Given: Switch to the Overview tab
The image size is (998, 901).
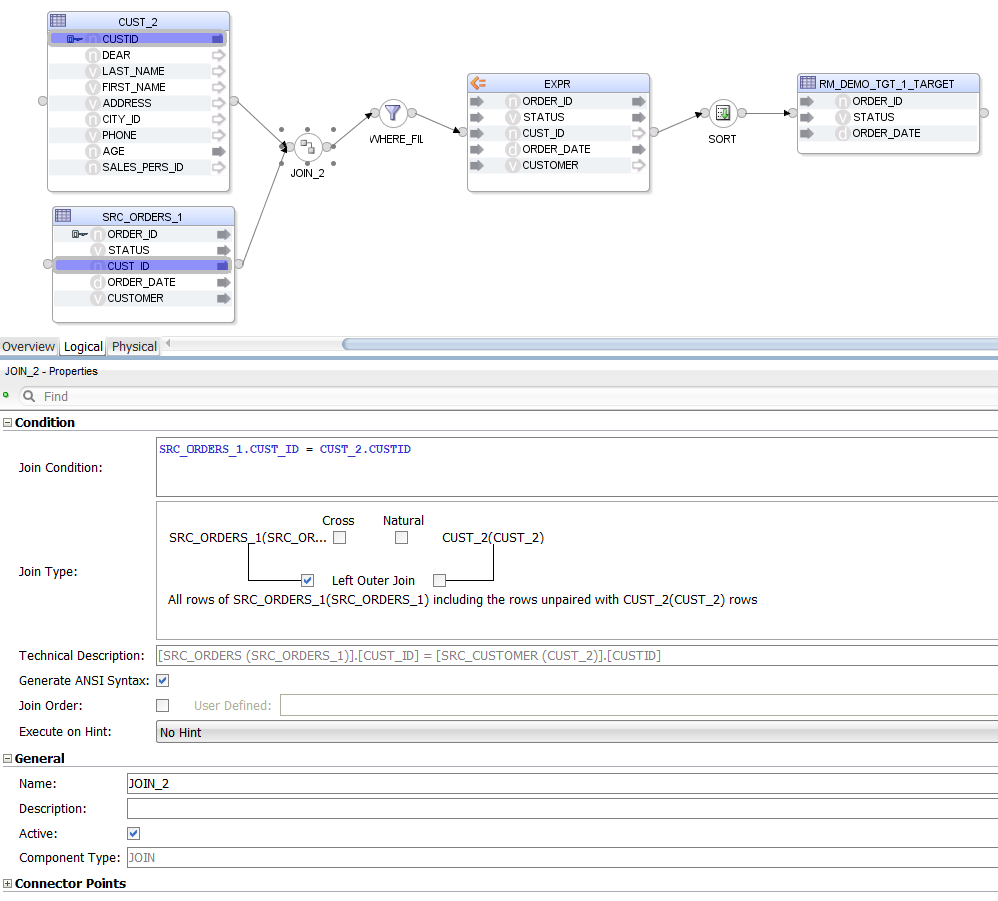Looking at the screenshot, I should pos(29,347).
